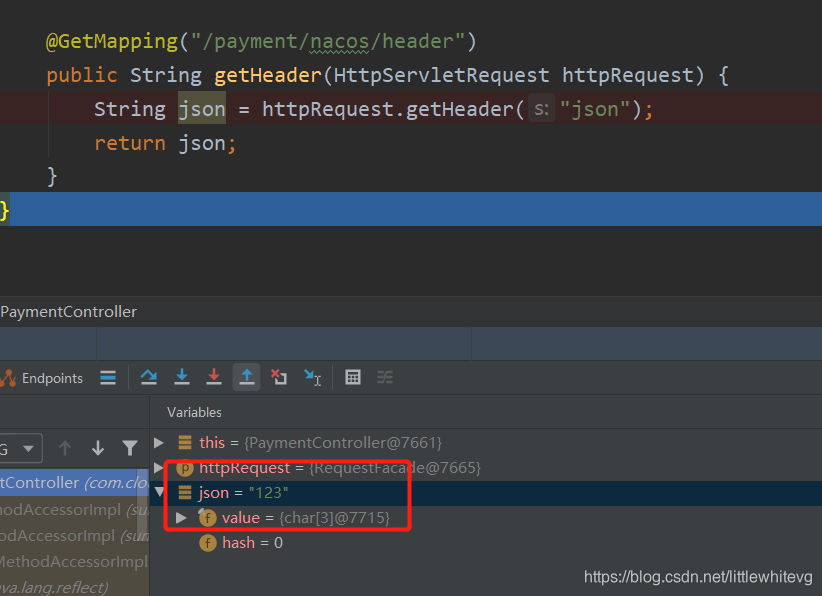Click the field icon beside value
The height and width of the screenshot is (596, 822).
point(208,518)
